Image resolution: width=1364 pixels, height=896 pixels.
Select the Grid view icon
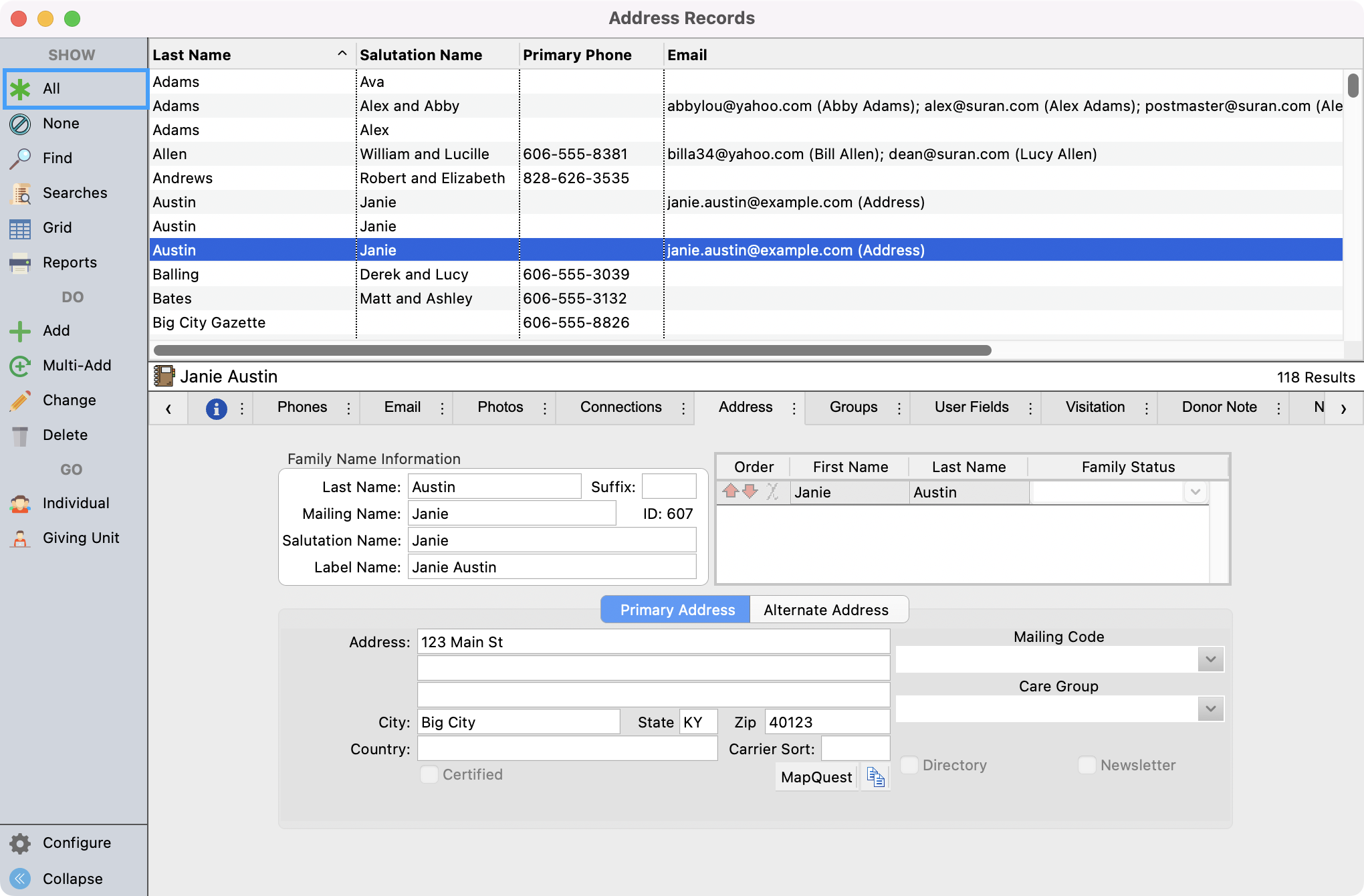click(20, 228)
